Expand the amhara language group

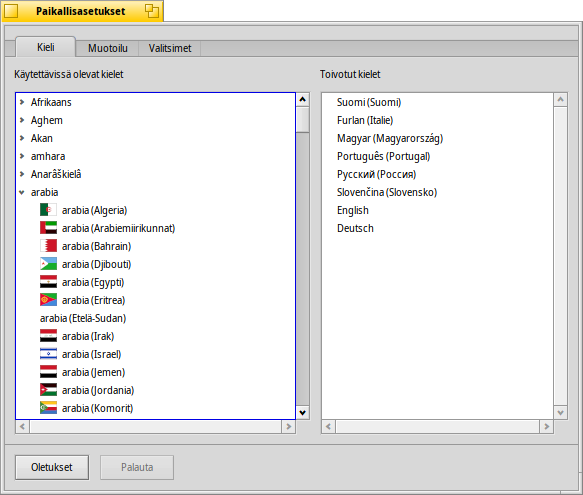click(x=22, y=156)
